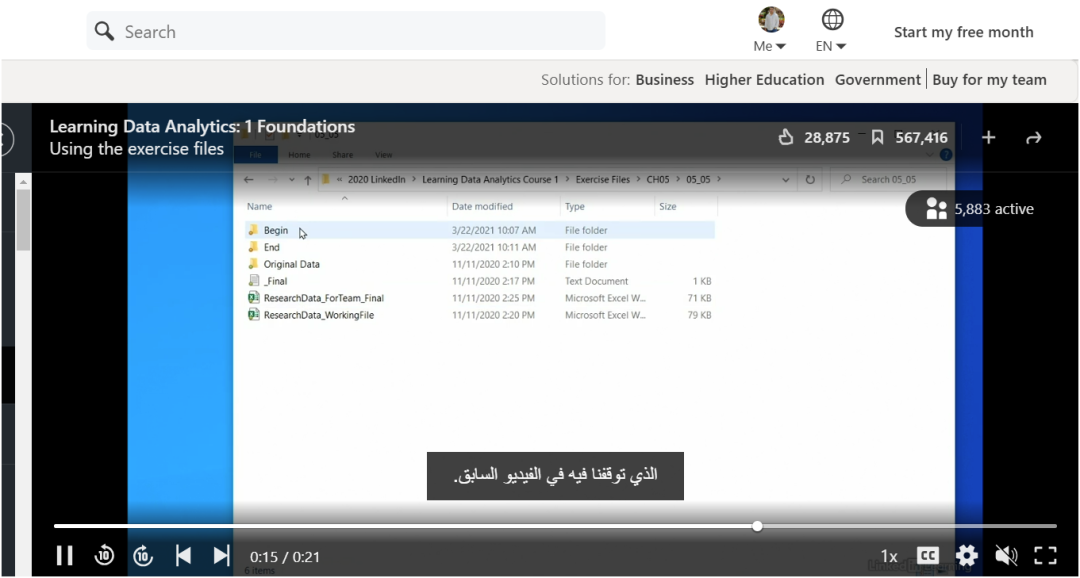Unmute the video audio
Screen dimensions: 1080x578
(x=1006, y=555)
